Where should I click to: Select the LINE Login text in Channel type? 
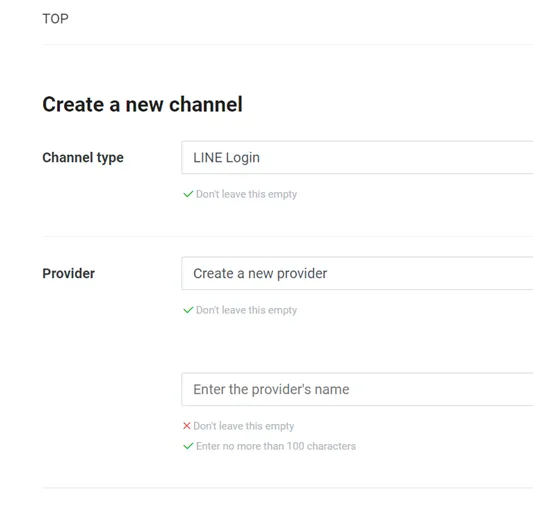[x=226, y=158]
